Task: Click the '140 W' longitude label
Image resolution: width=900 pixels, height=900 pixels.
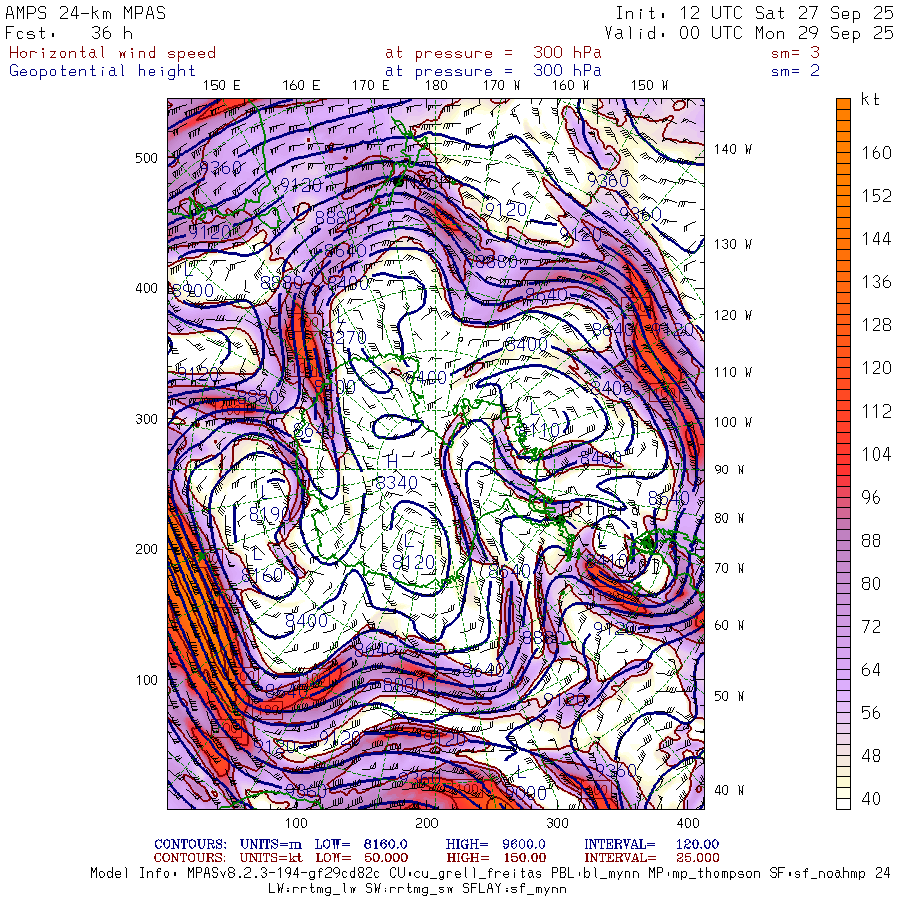Action: 732,149
